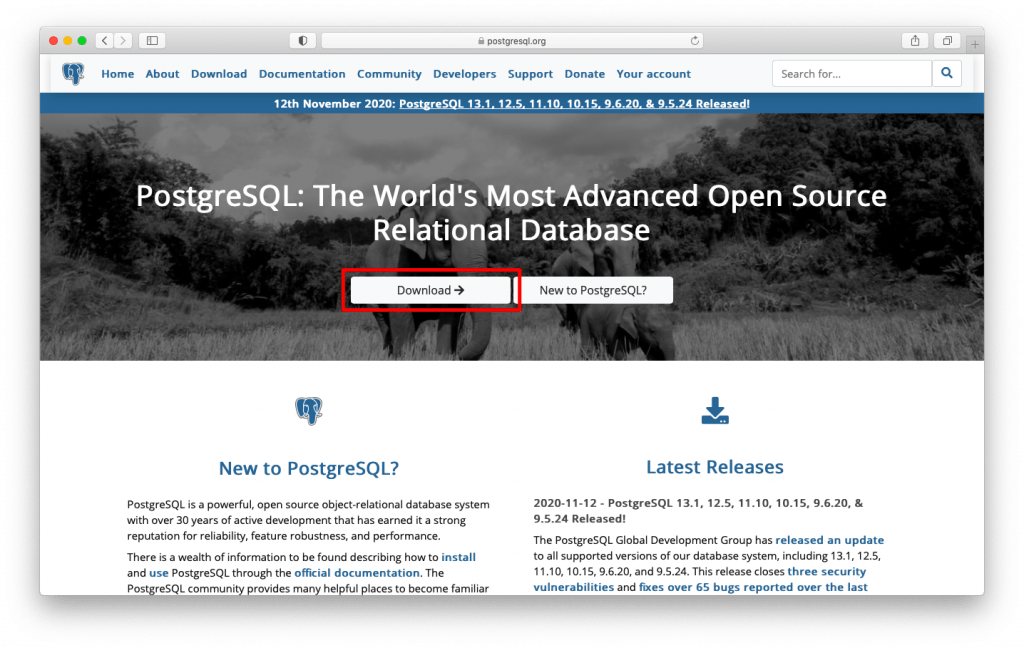Open 'three security vulnerabilities' link
This screenshot has height=648, width=1024.
(x=699, y=579)
